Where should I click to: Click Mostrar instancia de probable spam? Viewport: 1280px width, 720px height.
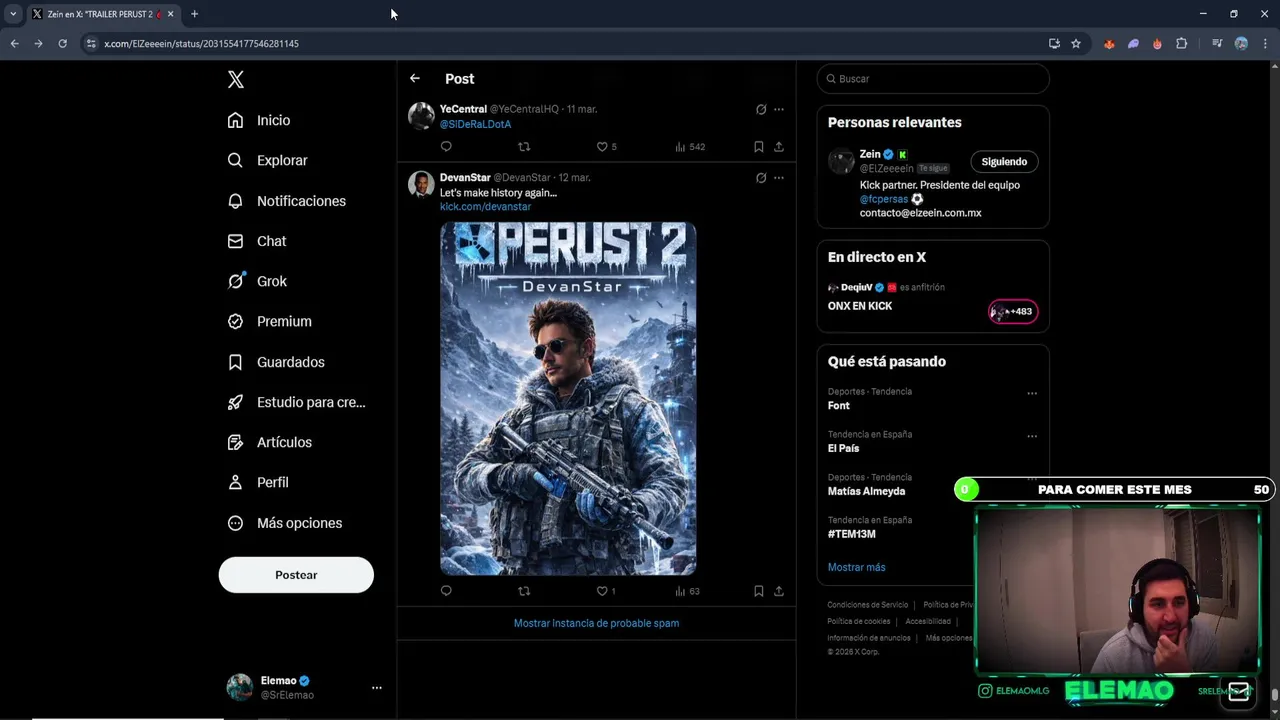point(596,623)
